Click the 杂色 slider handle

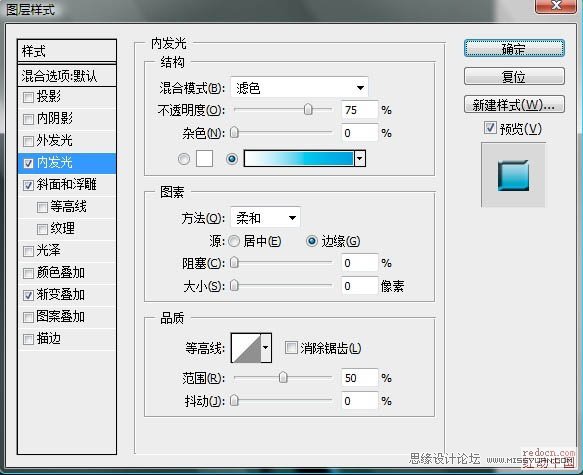click(234, 132)
